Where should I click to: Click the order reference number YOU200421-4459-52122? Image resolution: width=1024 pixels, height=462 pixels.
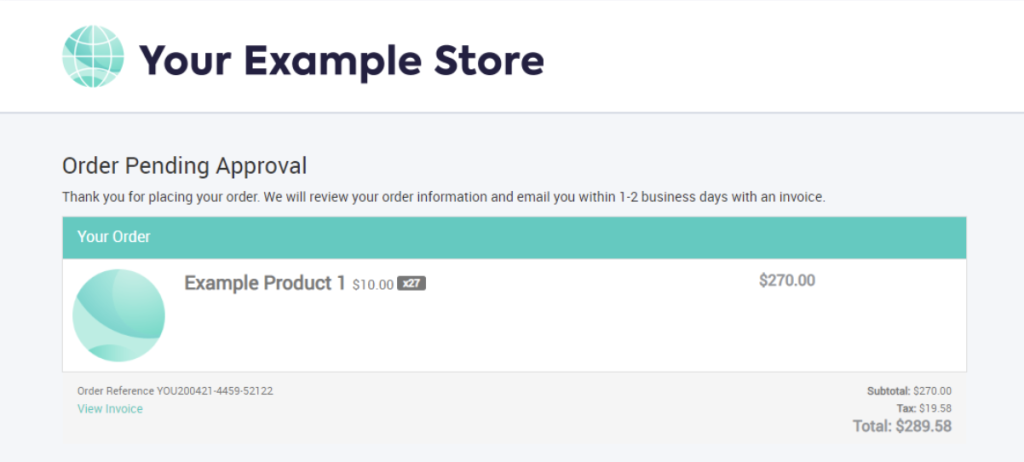pyautogui.click(x=215, y=391)
